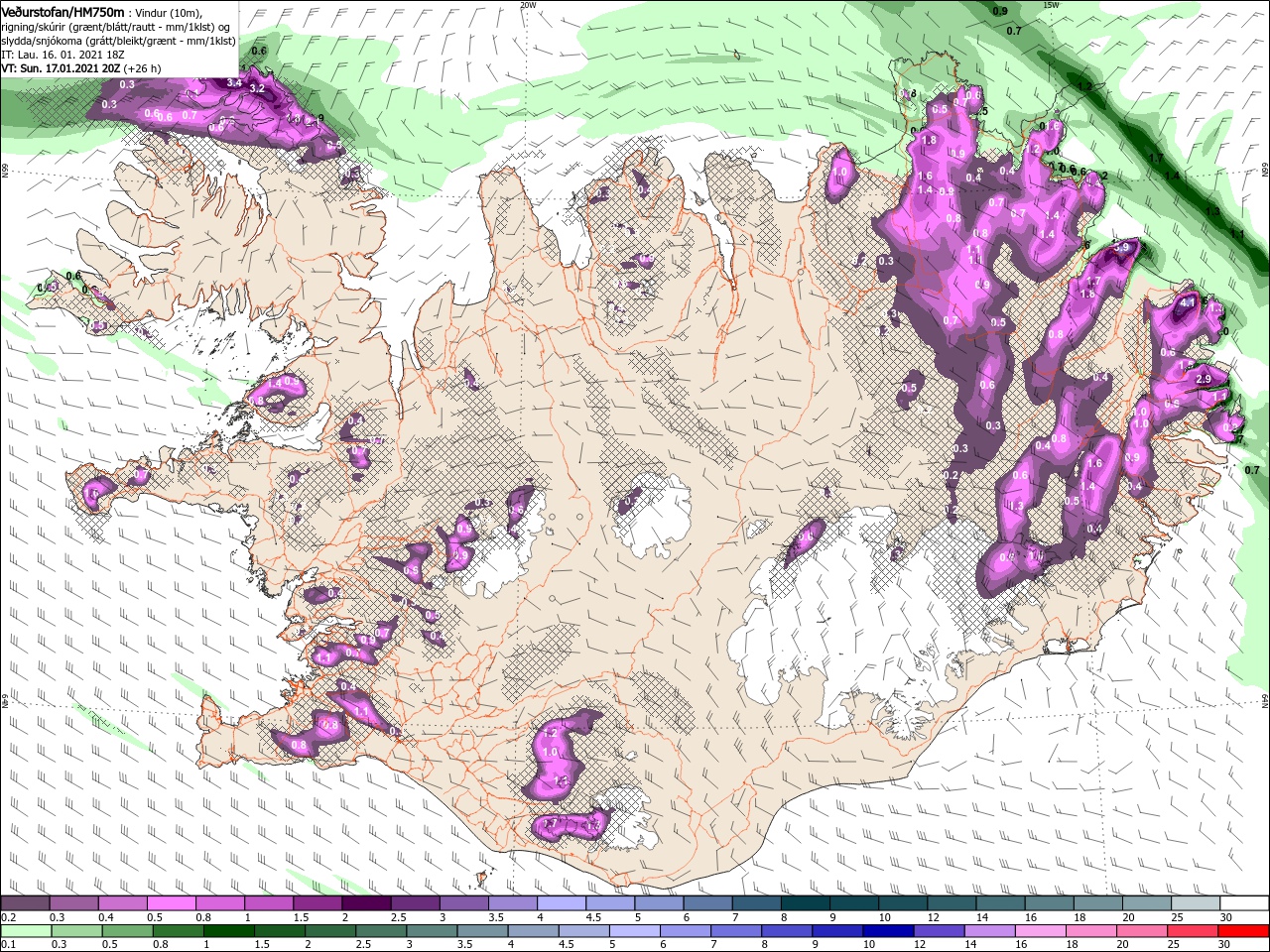Viewport: 1270px width, 952px height.
Task: Click the '3.4' snowfall value in the northwest
Action: [x=234, y=82]
